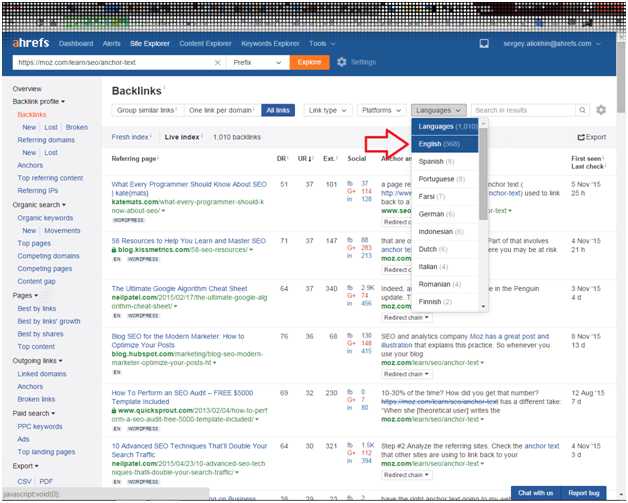Image resolution: width=628 pixels, height=503 pixels.
Task: Open Chat with us widget
Action: (537, 493)
